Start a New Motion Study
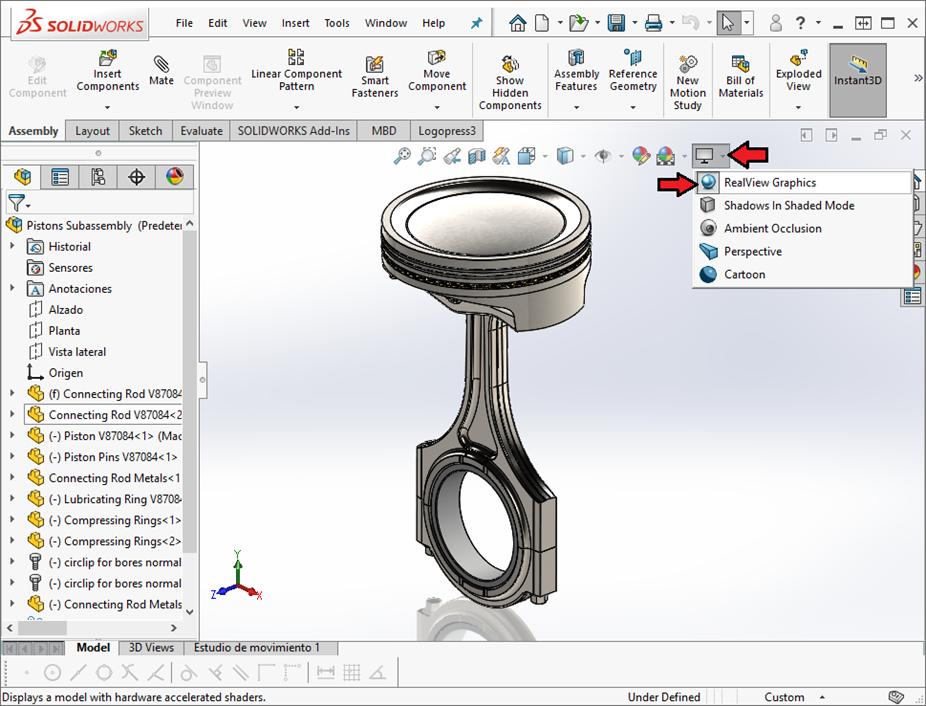The height and width of the screenshot is (706, 926). coord(687,83)
